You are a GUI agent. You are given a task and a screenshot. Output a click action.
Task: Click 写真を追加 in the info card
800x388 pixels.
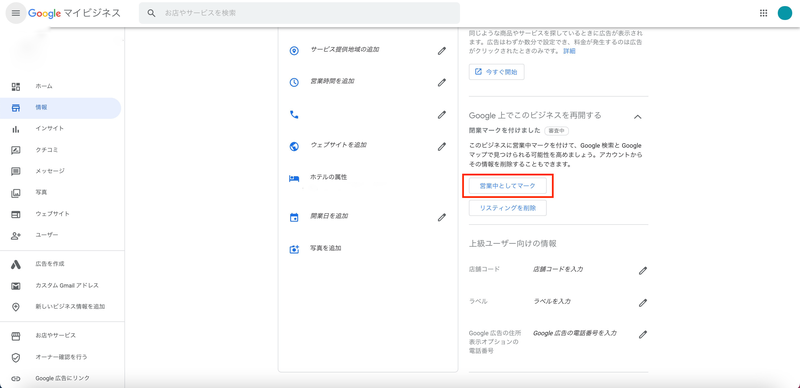click(x=326, y=249)
